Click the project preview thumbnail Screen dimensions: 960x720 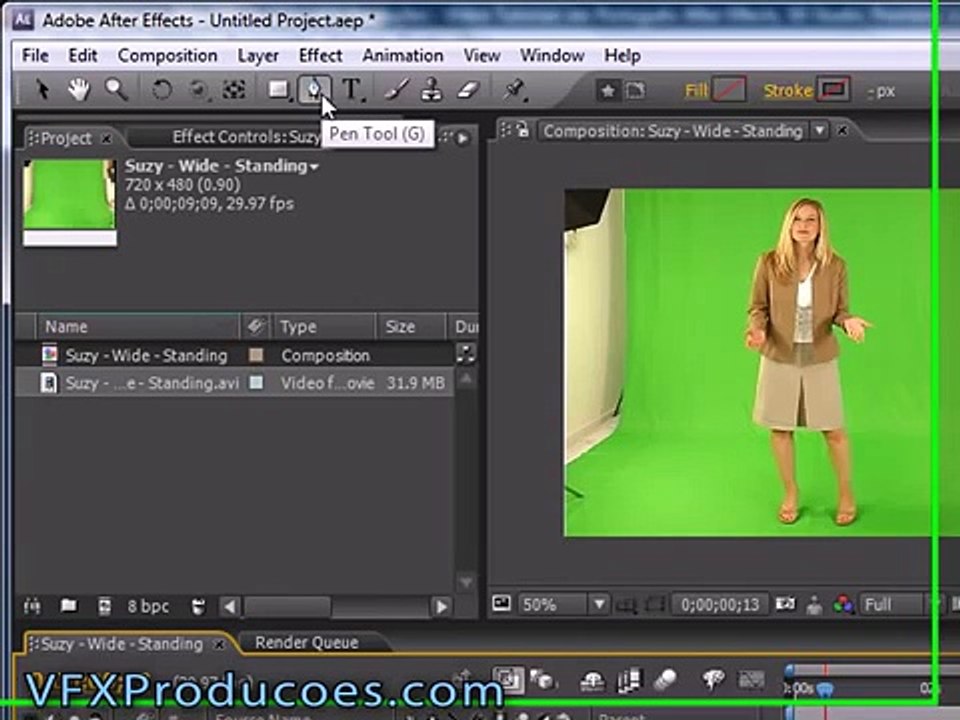pyautogui.click(x=69, y=202)
